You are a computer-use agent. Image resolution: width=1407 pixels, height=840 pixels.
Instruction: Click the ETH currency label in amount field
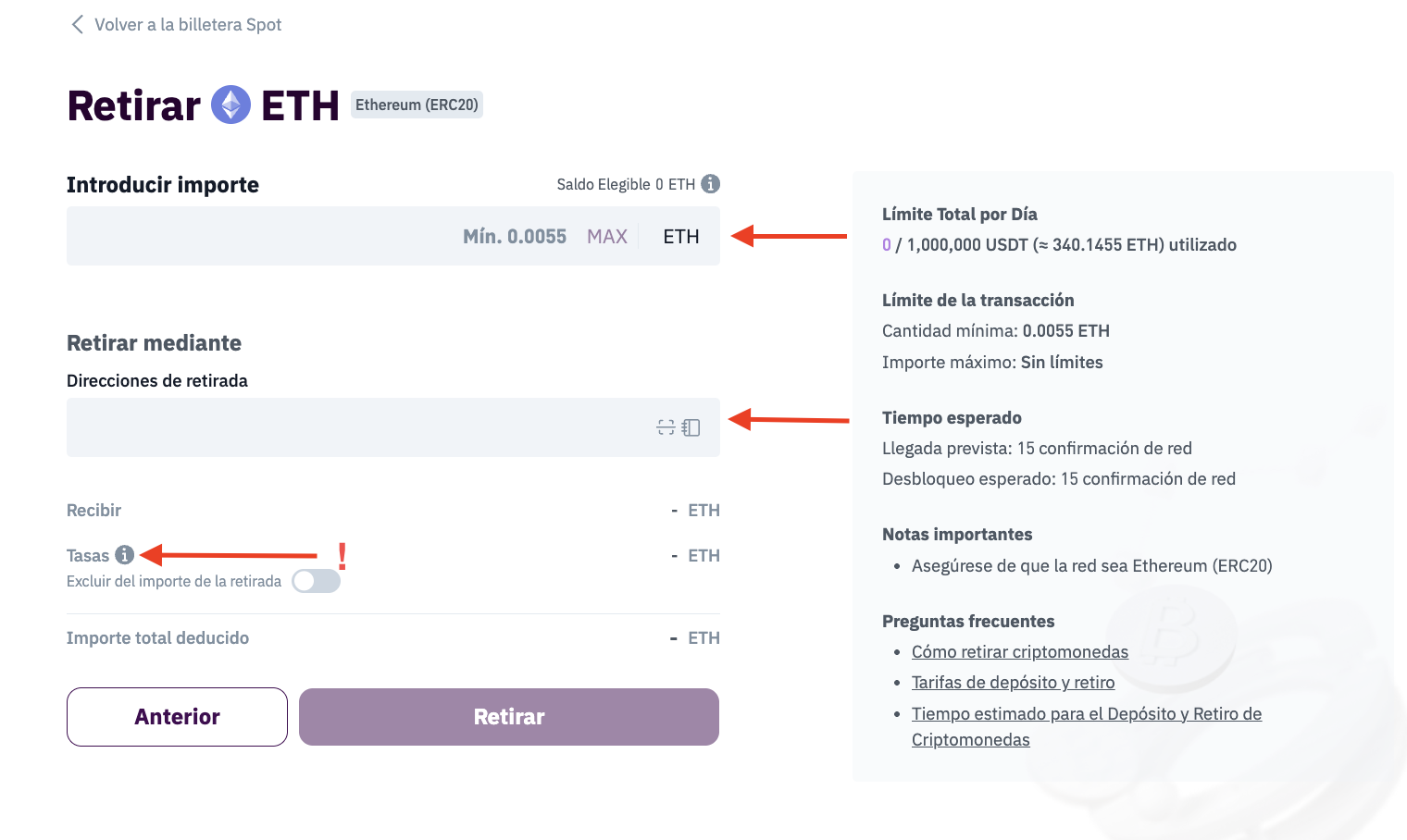click(680, 237)
